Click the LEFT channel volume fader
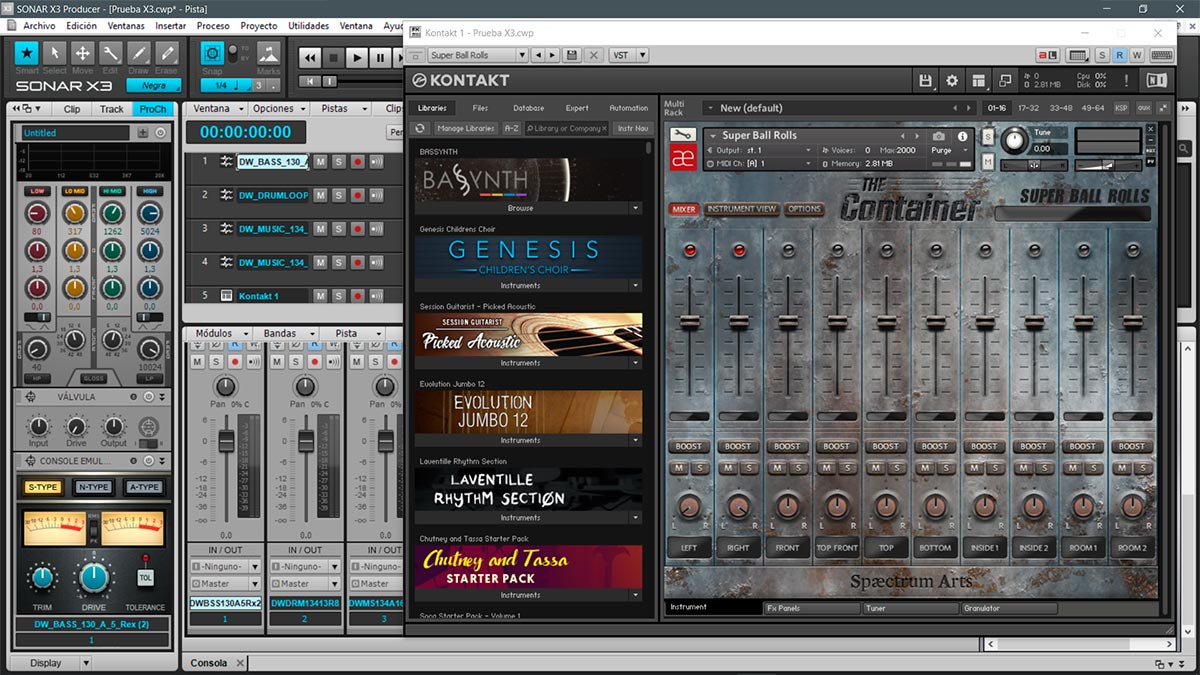Screen dimensions: 1200x675 pyautogui.click(x=688, y=321)
